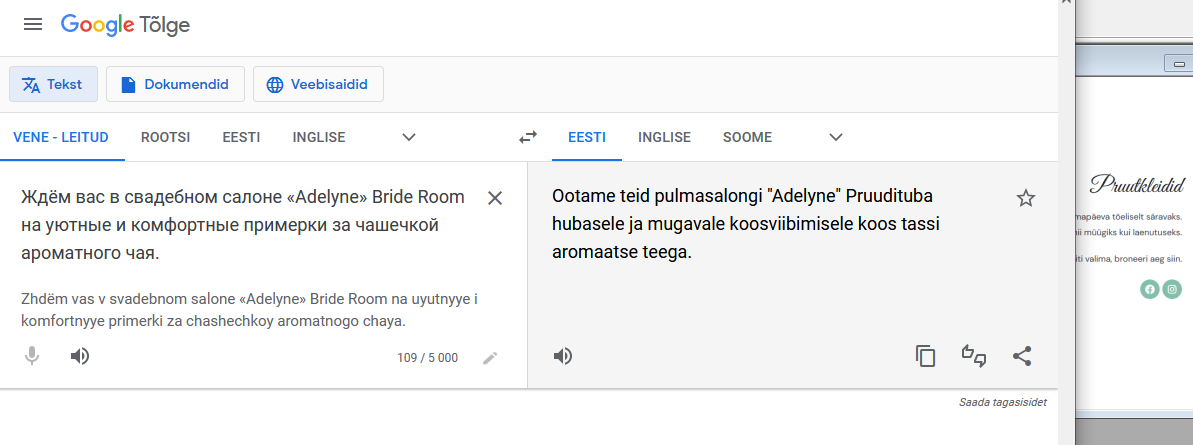This screenshot has width=1193, height=445.
Task: Select EESTI as target language
Action: (x=587, y=138)
